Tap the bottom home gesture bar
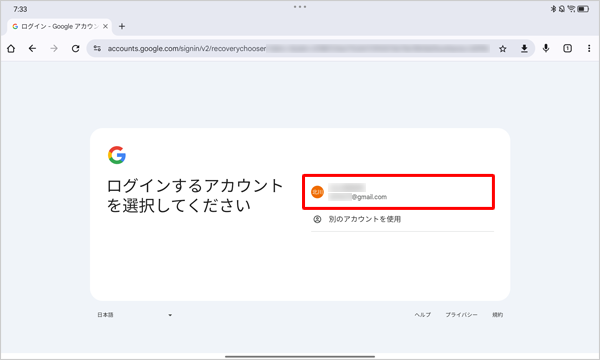The image size is (600, 360). tap(300, 357)
